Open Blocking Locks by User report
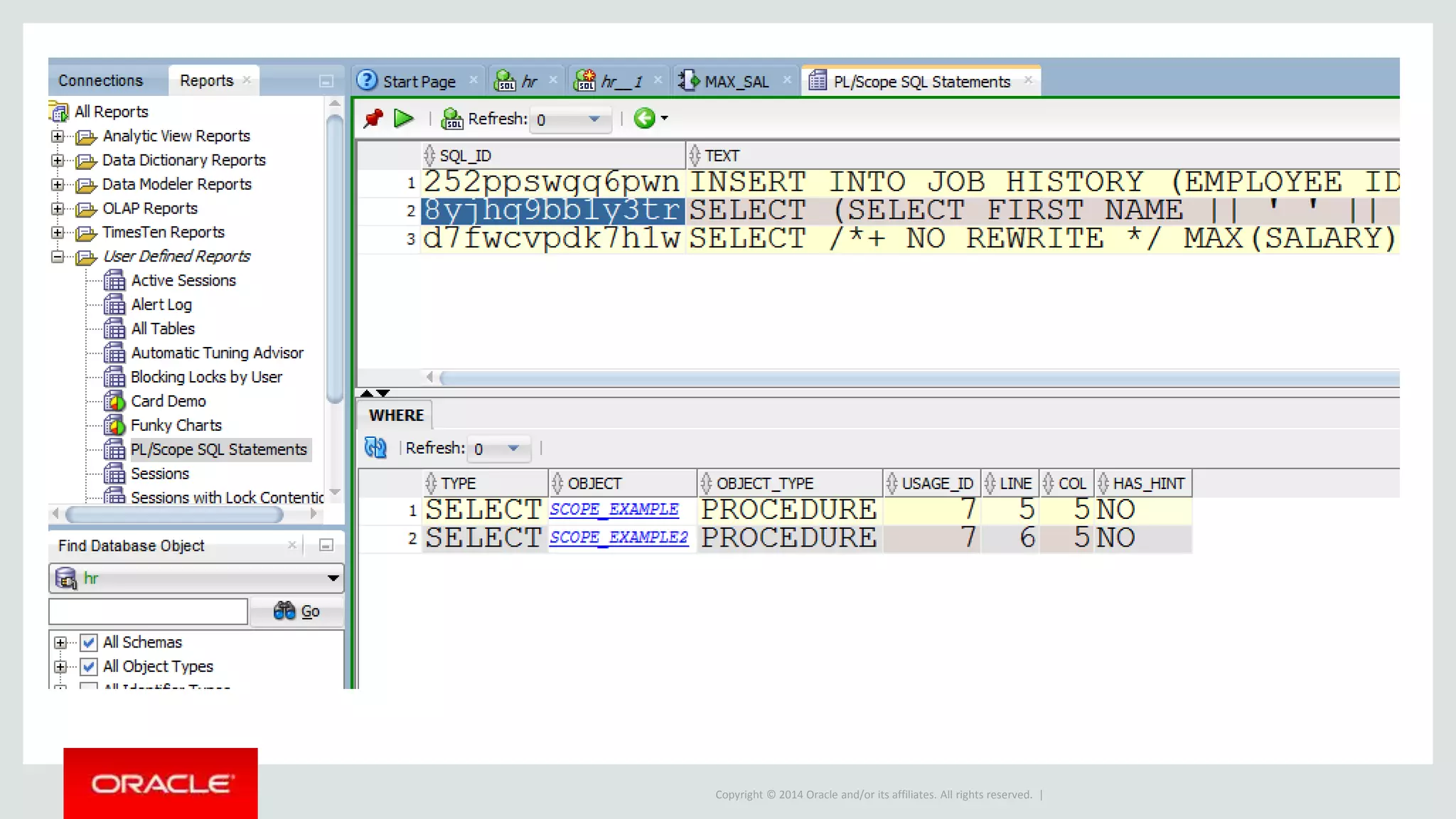 [x=206, y=377]
